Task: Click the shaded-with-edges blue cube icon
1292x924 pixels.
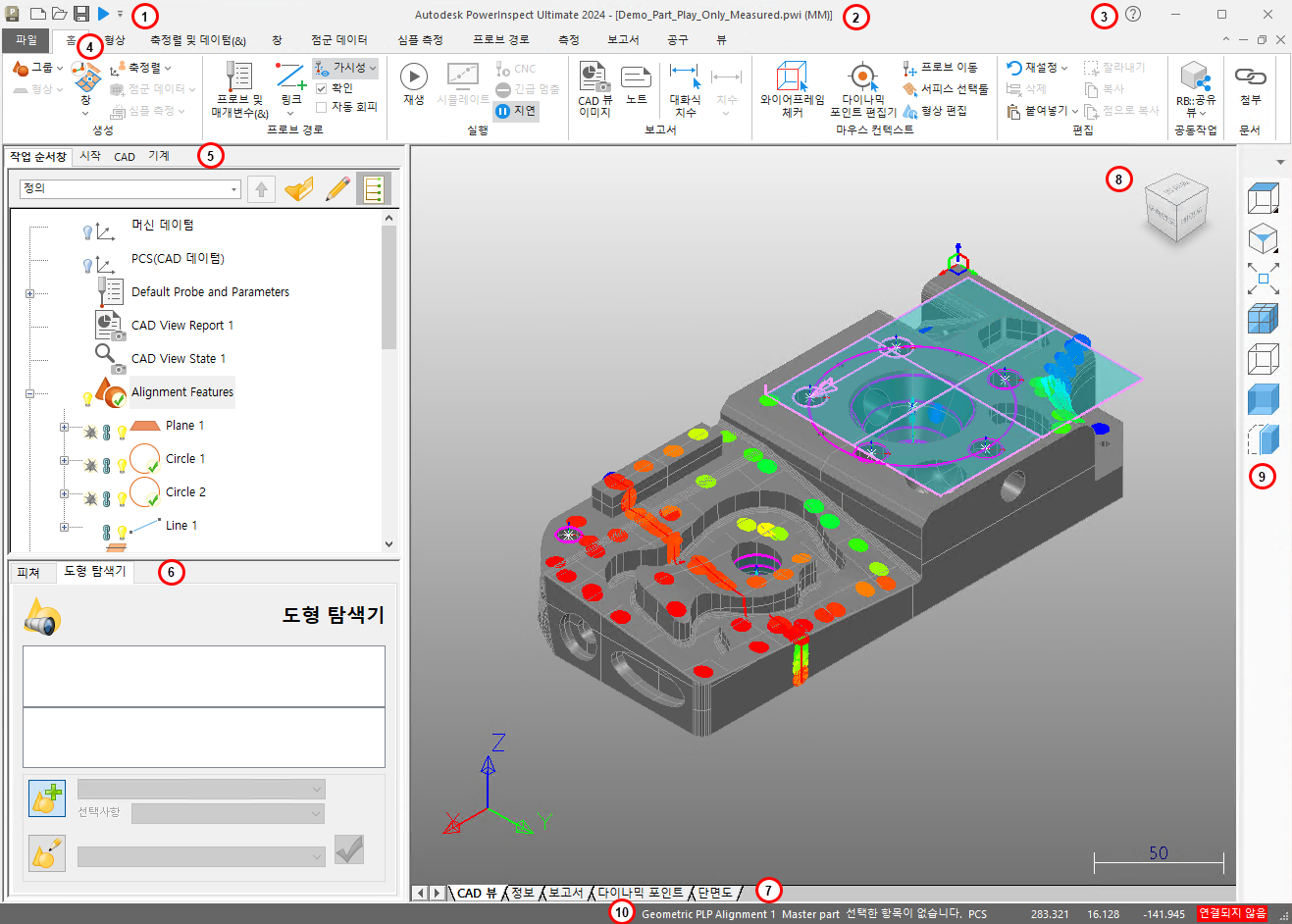Action: point(1263,319)
